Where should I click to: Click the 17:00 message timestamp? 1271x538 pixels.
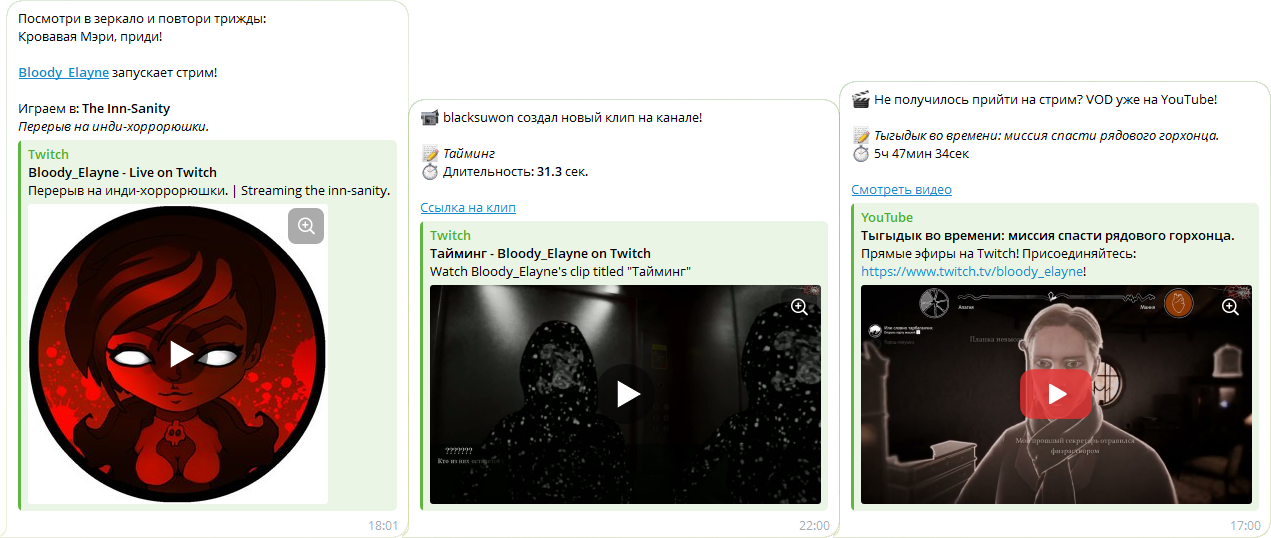coord(1245,526)
